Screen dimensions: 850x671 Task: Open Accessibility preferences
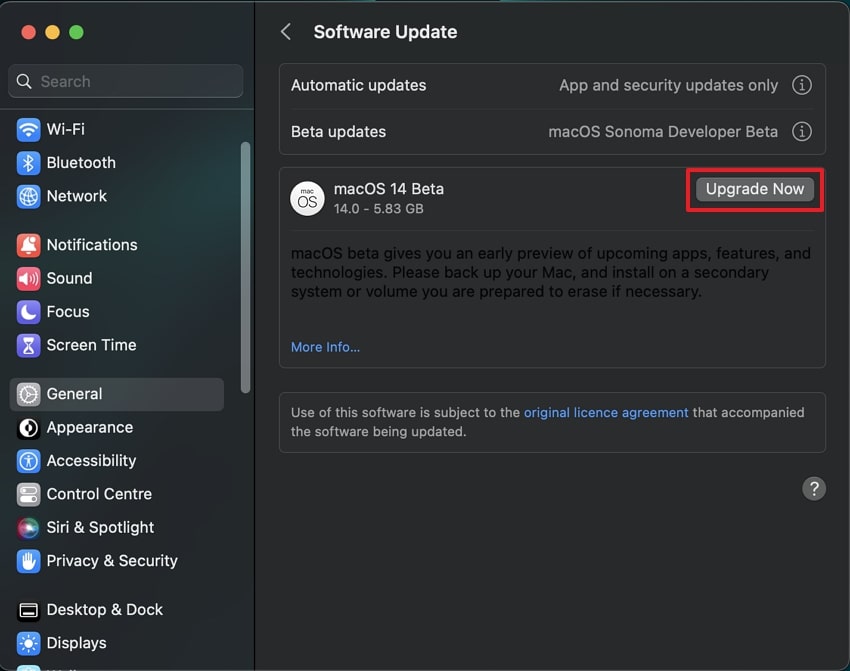[92, 461]
